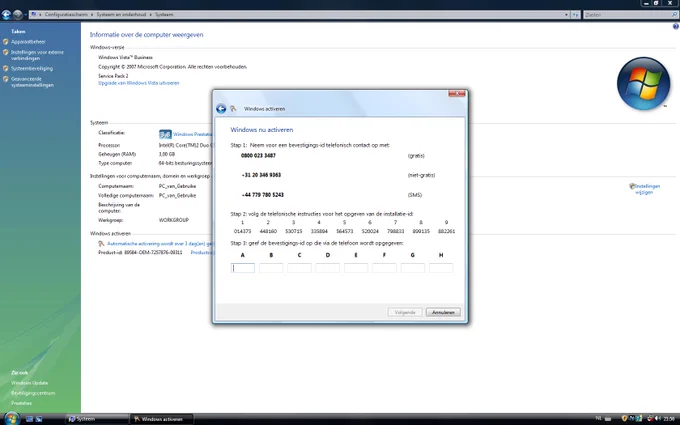Click the shield icon beside Apparaatbeheer

point(6,42)
